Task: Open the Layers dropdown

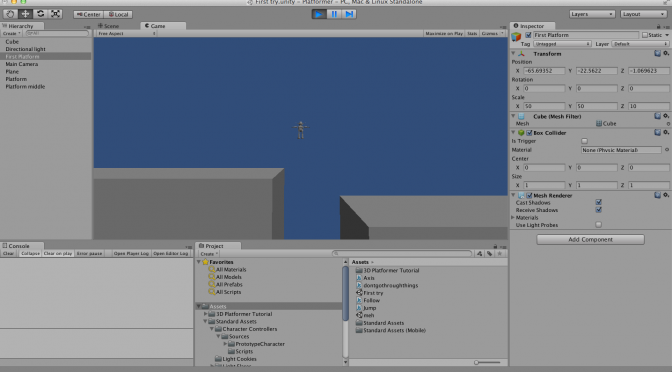Action: click(x=592, y=14)
